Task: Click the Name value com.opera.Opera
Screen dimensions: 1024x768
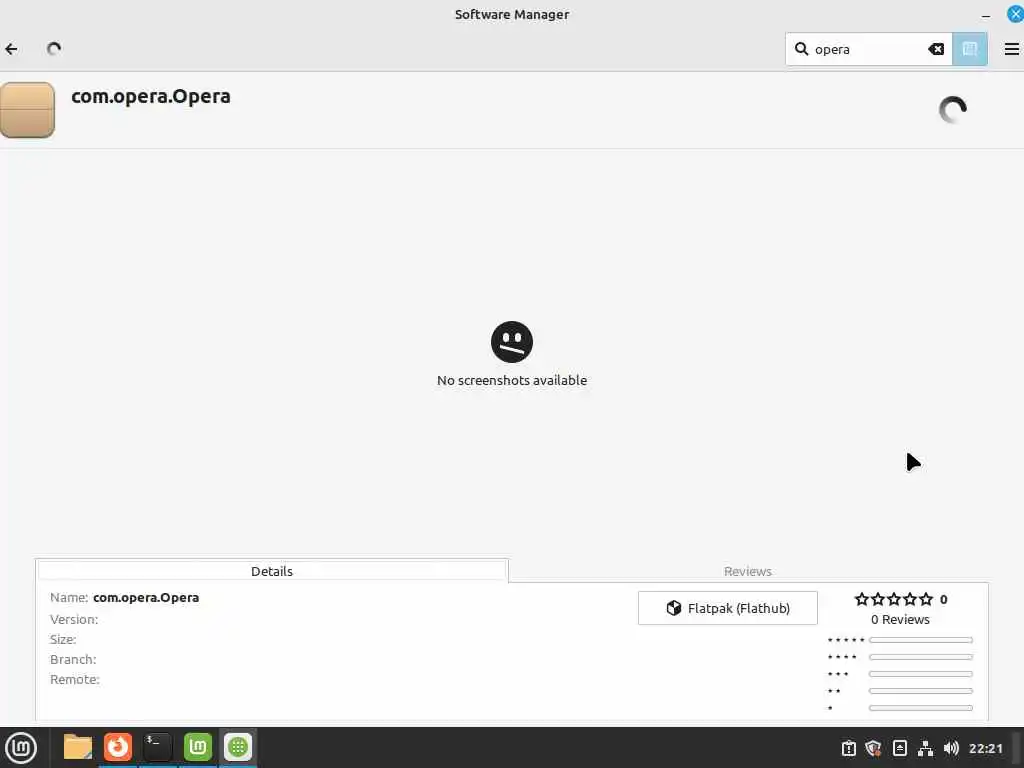Action: (x=146, y=598)
